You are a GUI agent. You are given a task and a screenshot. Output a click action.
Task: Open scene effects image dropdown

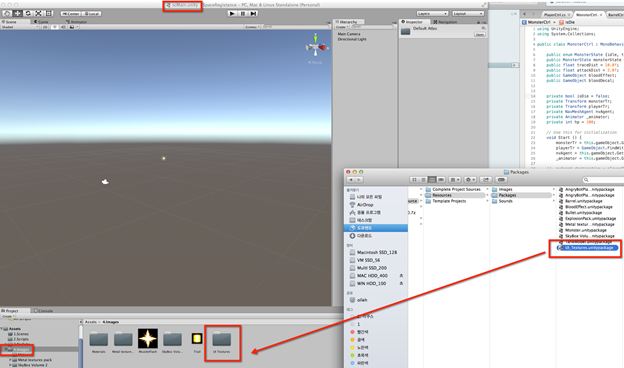(x=73, y=27)
